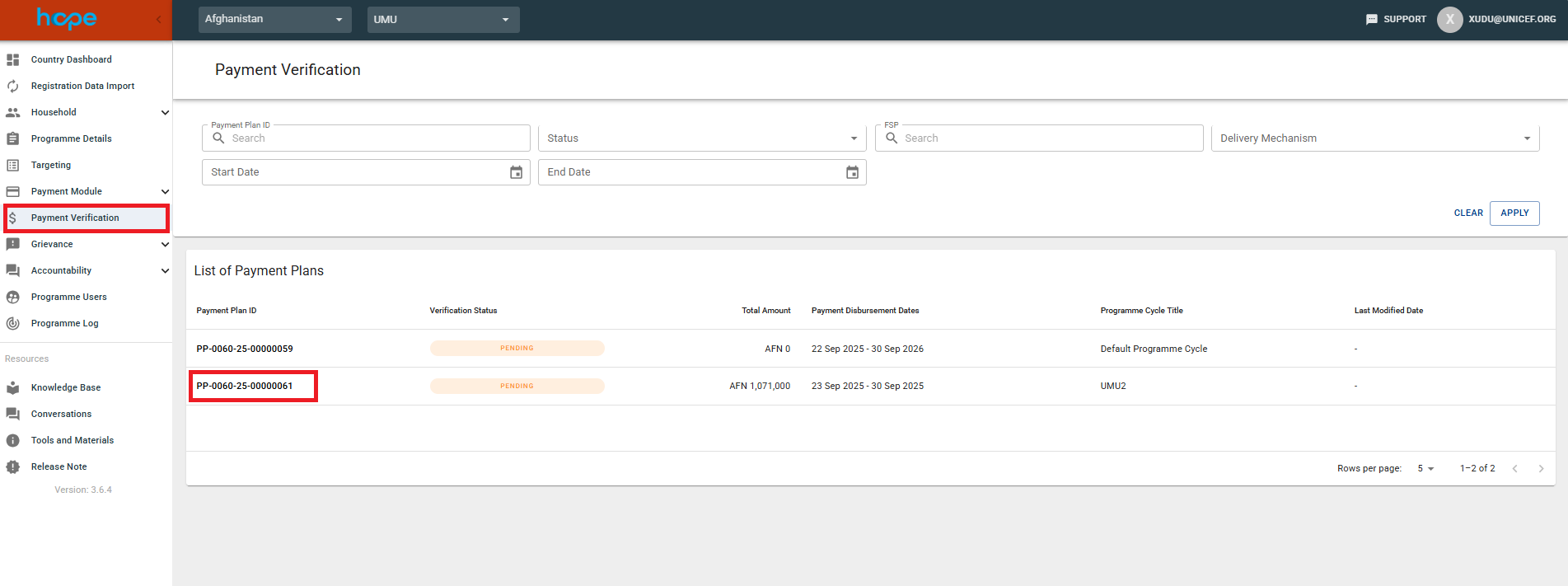Open the UMU programme dropdown
This screenshot has height=586, width=1568.
point(442,19)
